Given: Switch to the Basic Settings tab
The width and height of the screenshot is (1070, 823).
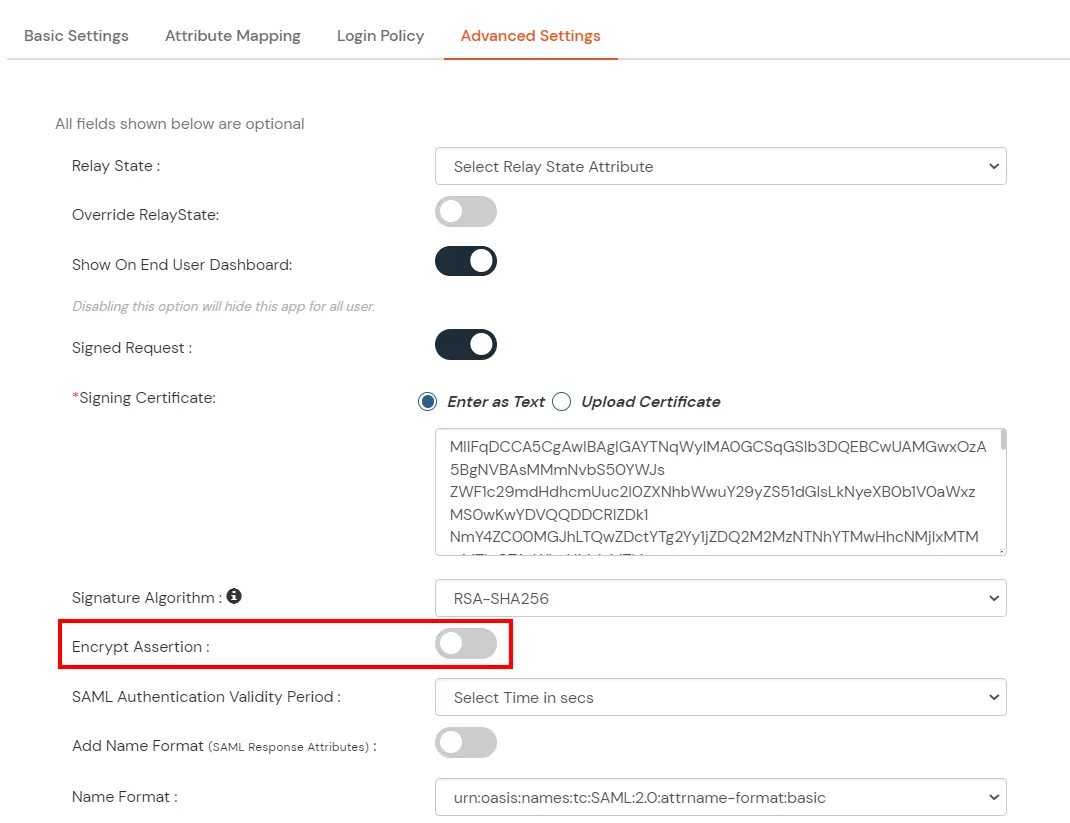Looking at the screenshot, I should tap(76, 35).
